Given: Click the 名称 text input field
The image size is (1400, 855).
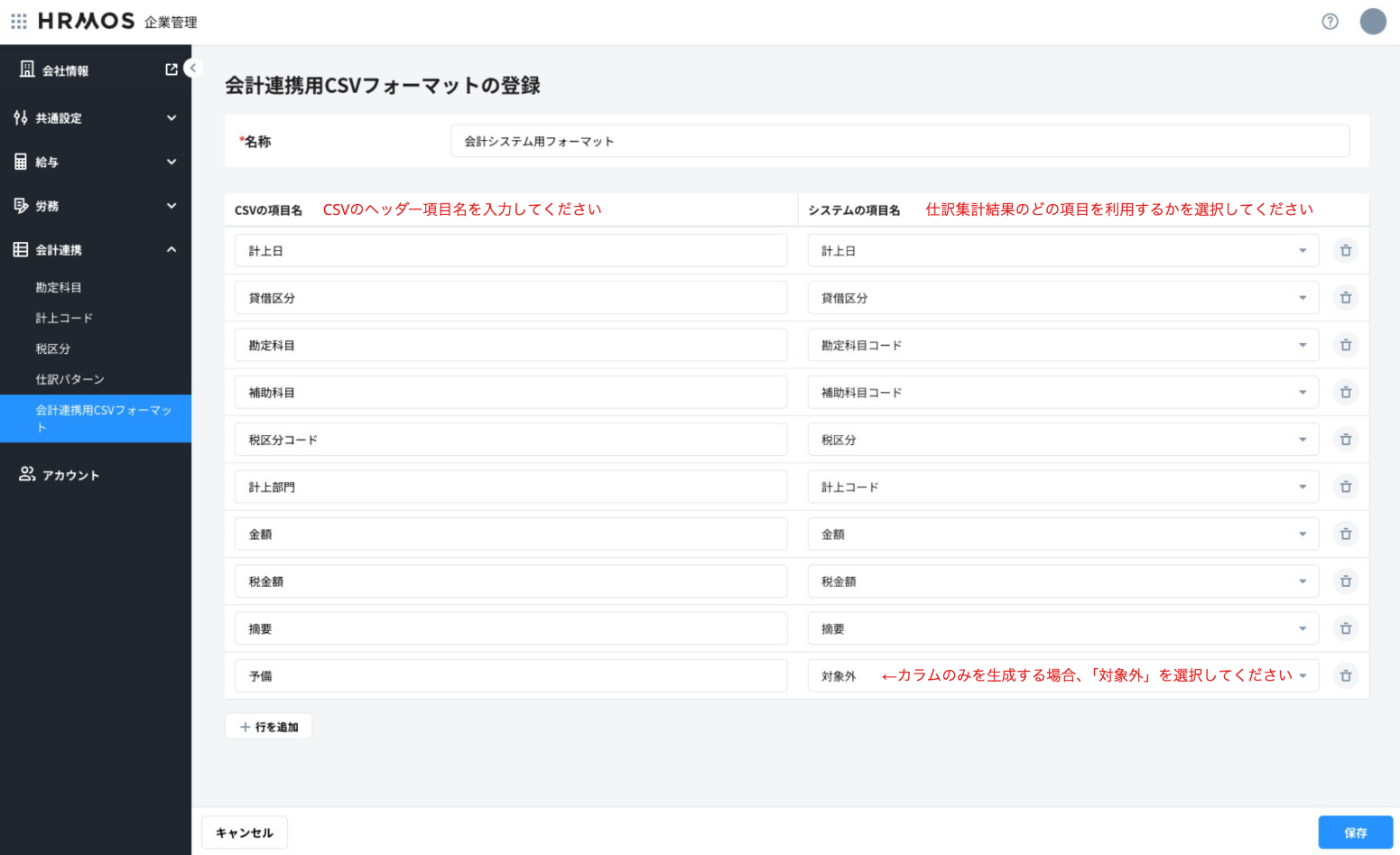Looking at the screenshot, I should pos(899,142).
